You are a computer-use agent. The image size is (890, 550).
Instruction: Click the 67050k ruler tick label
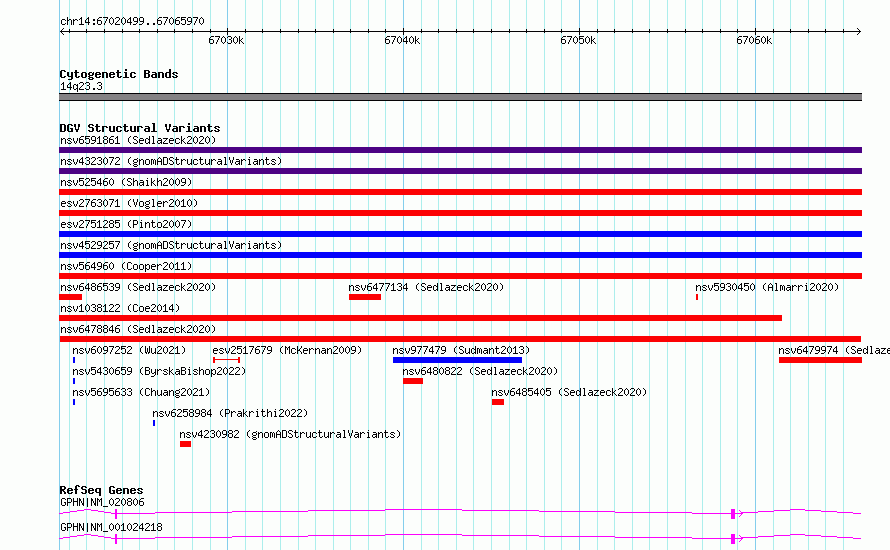578,40
